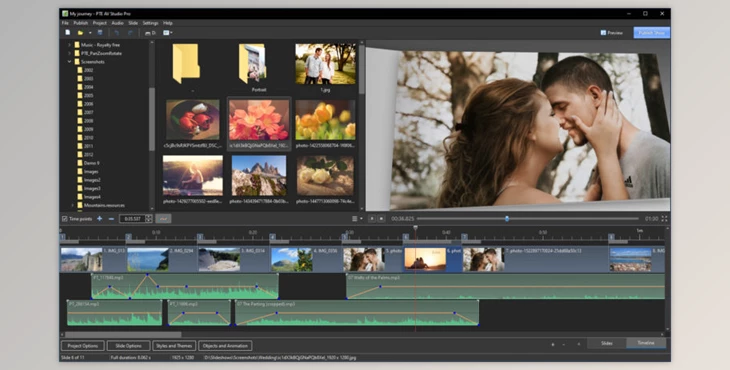The height and width of the screenshot is (370, 730).
Task: Select the pink flowers thumbnail
Action: point(259,120)
